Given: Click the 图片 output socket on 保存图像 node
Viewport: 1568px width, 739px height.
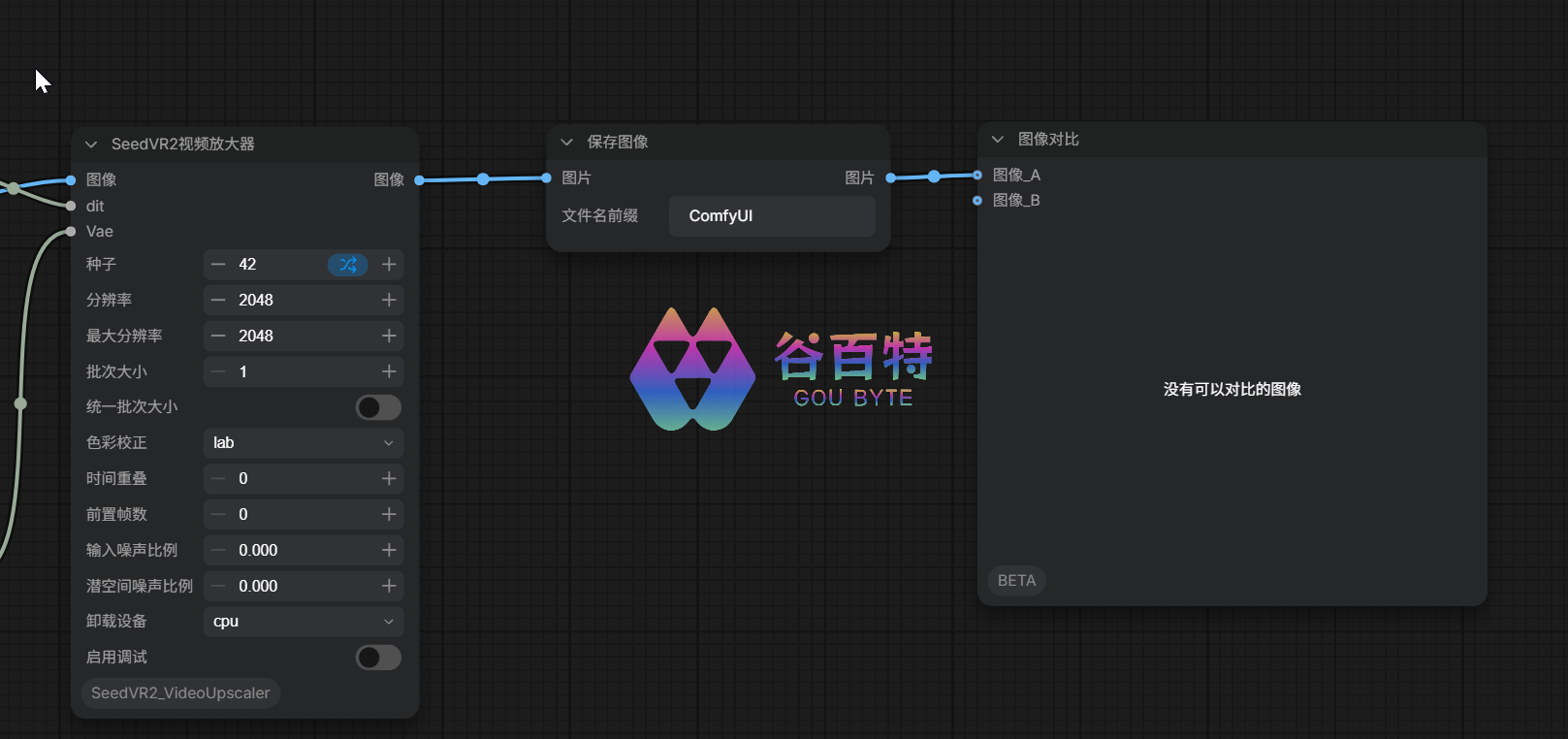Looking at the screenshot, I should 891,177.
